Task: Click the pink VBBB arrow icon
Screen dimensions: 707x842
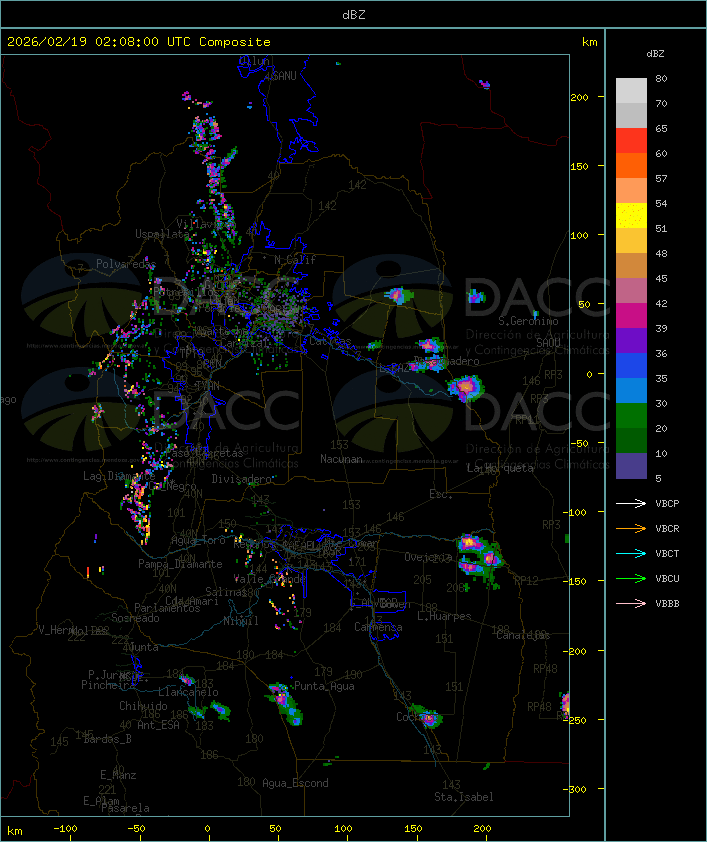Action: [x=631, y=604]
